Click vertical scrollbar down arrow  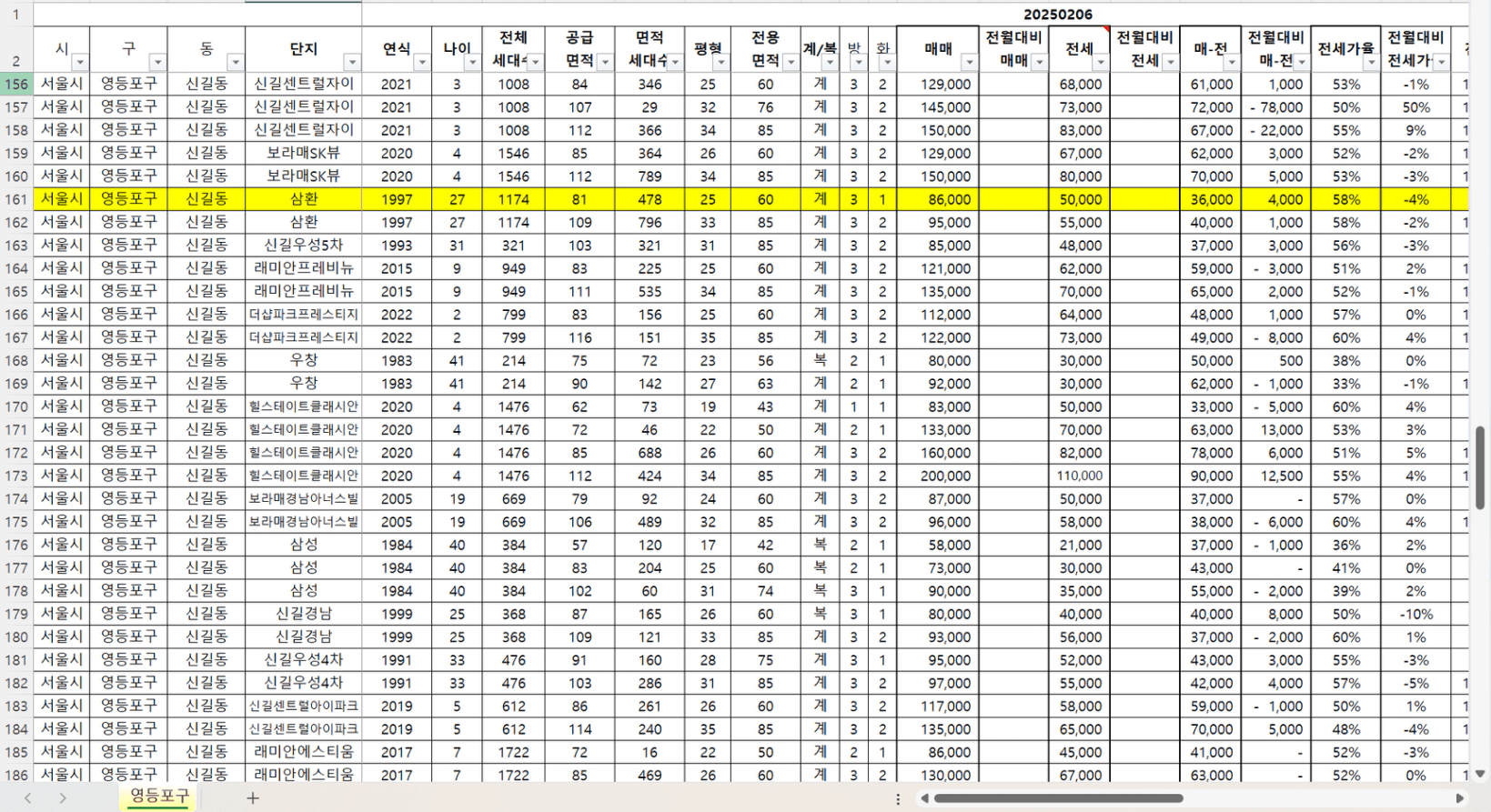(1480, 774)
